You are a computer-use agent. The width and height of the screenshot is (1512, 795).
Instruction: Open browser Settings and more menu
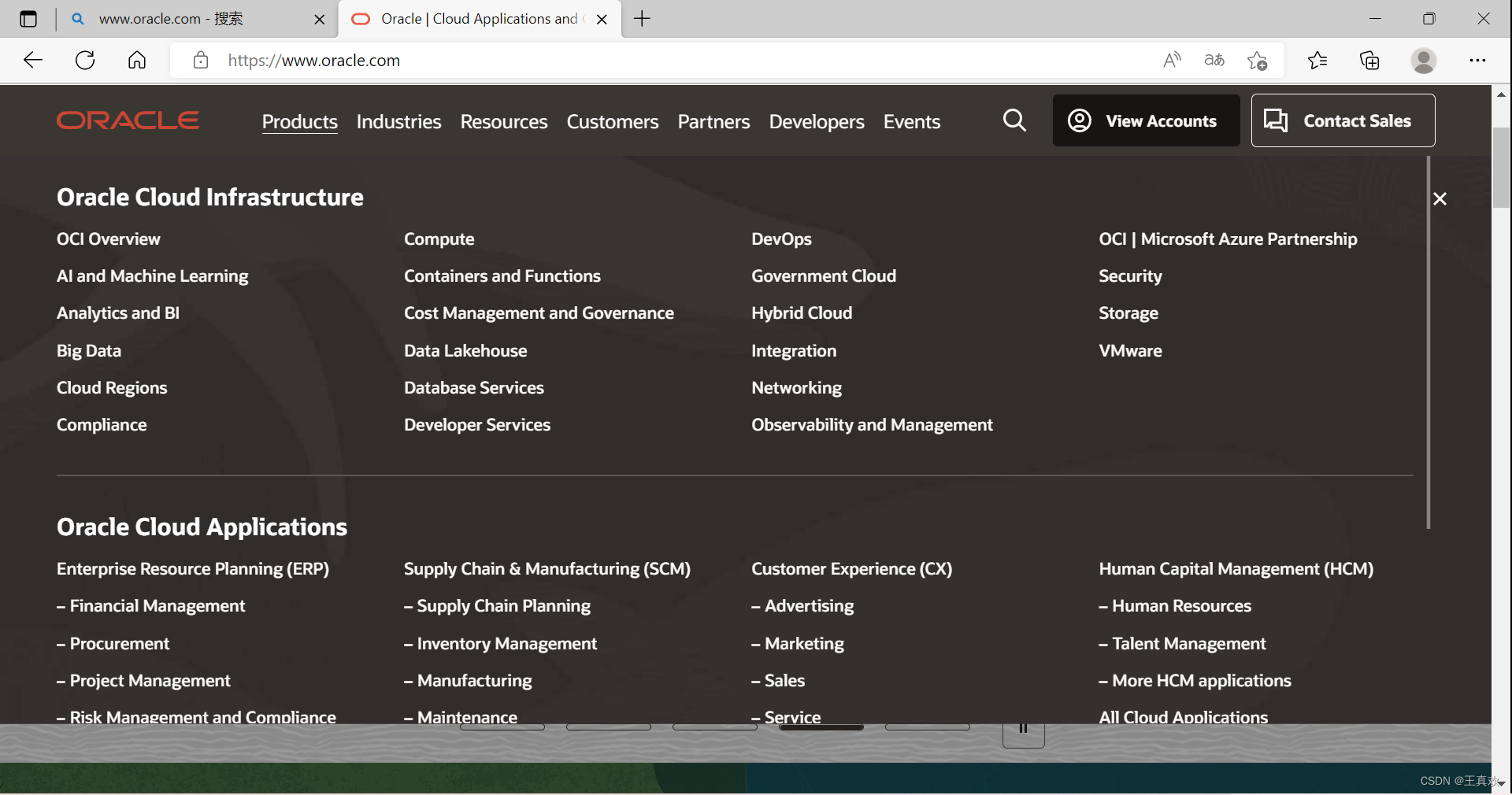point(1477,61)
